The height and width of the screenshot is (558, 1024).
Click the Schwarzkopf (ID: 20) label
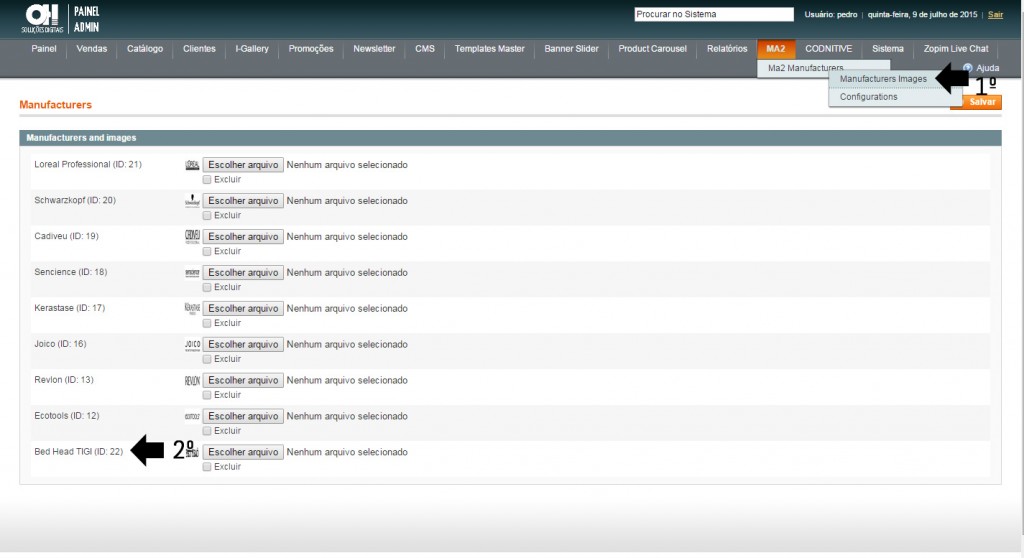point(75,201)
